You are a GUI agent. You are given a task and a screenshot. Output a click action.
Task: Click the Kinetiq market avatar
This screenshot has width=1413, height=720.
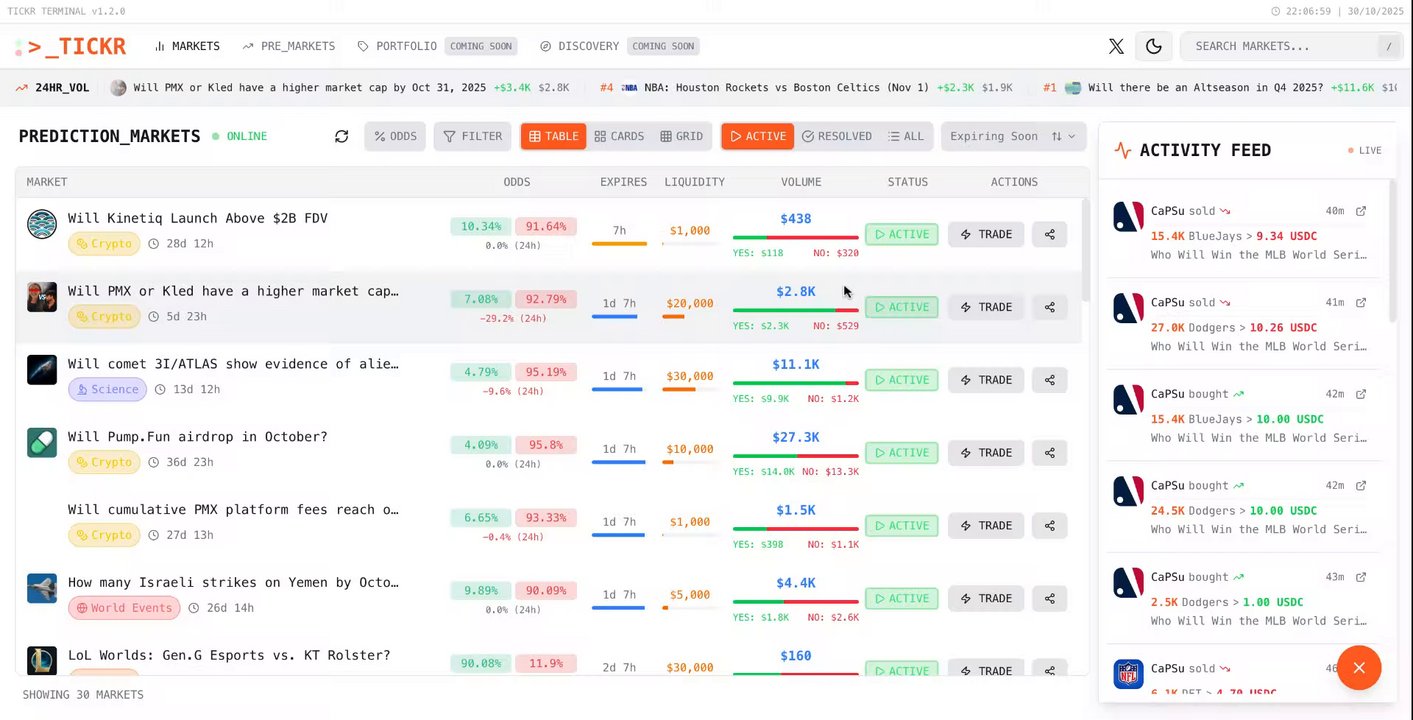point(42,224)
